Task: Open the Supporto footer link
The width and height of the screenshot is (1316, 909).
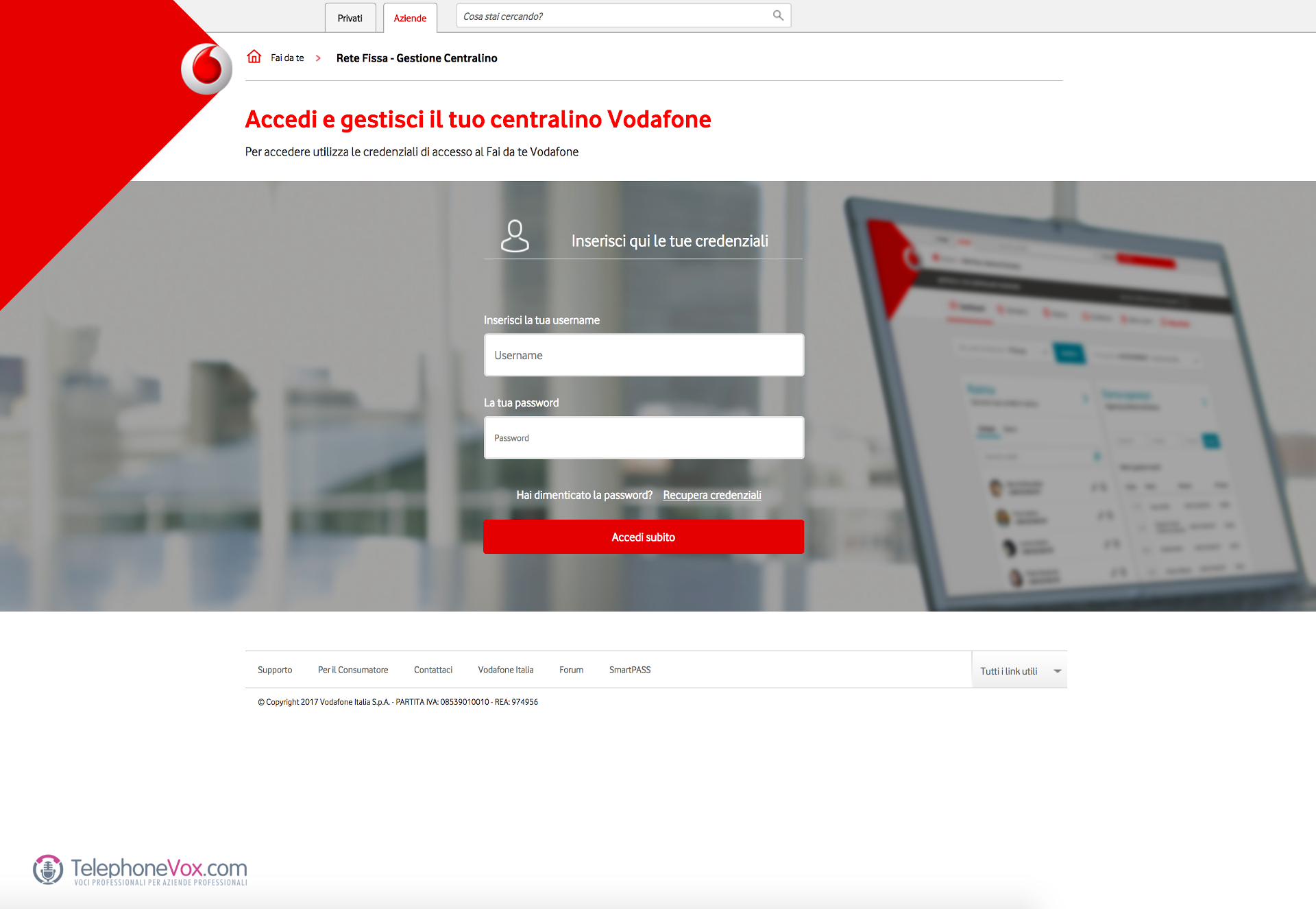Action: (275, 670)
